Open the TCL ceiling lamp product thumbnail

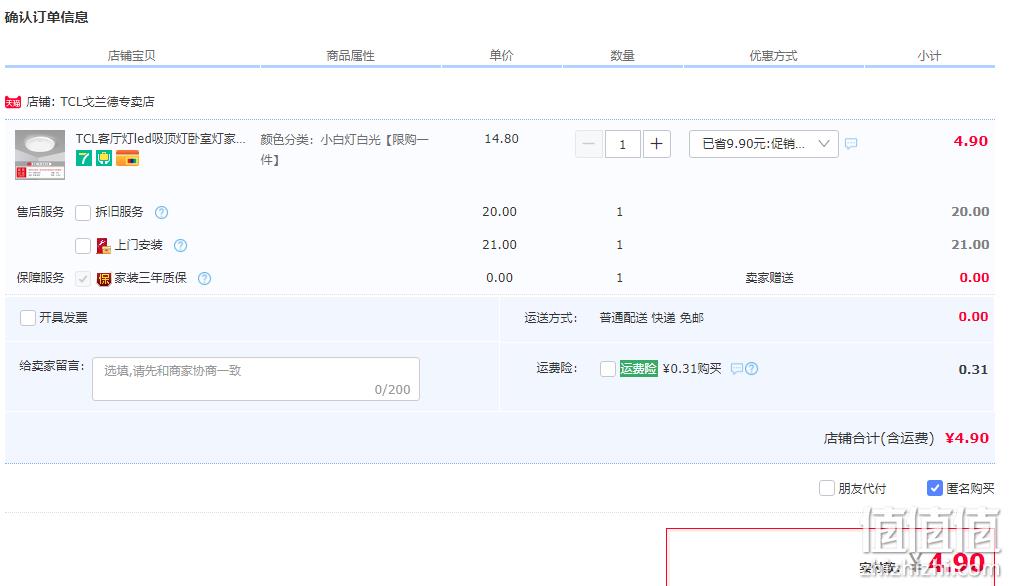(x=40, y=155)
